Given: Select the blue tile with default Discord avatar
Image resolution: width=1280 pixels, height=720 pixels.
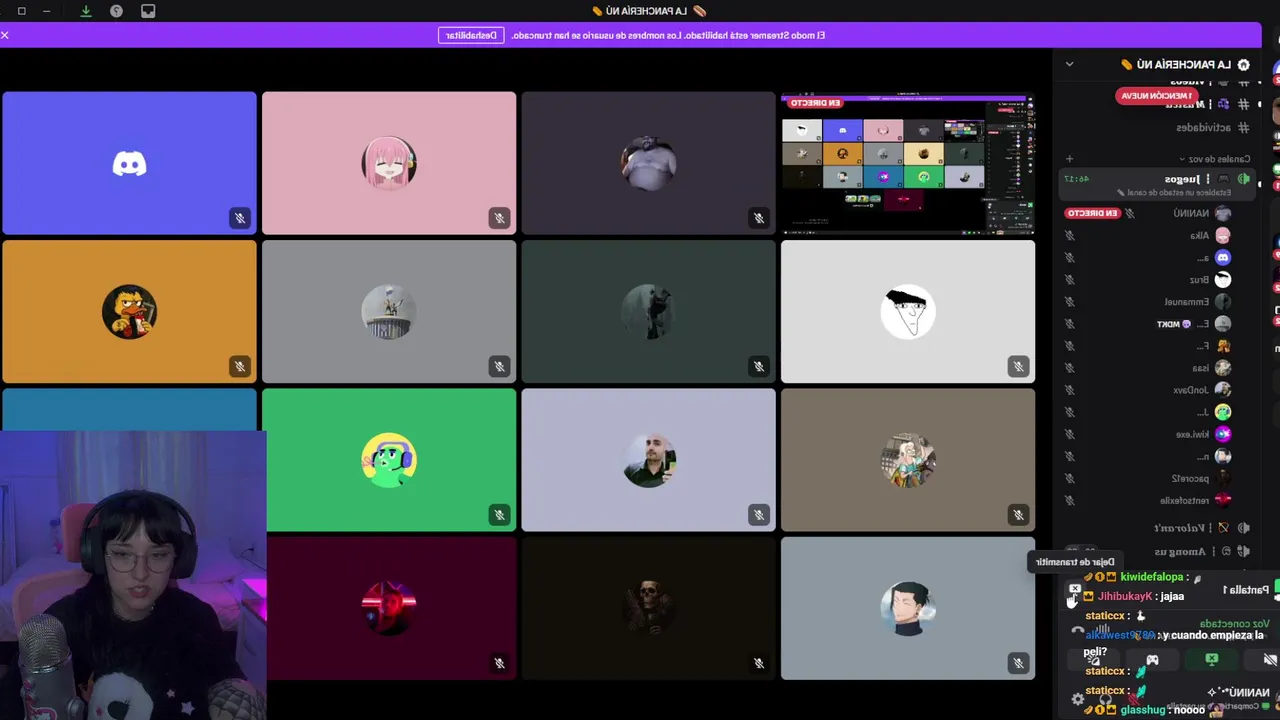Looking at the screenshot, I should [129, 163].
